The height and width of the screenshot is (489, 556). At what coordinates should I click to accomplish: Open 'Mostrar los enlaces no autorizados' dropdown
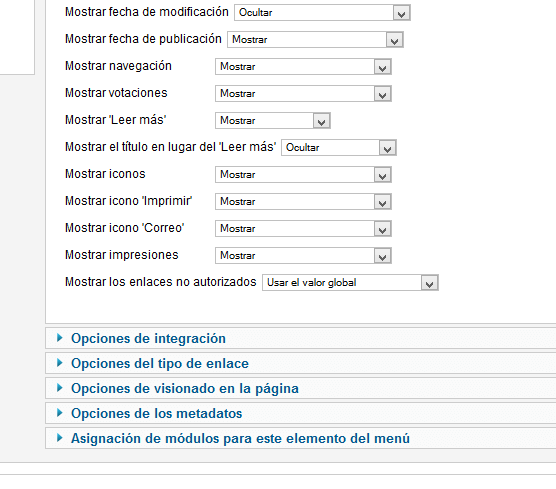[350, 283]
